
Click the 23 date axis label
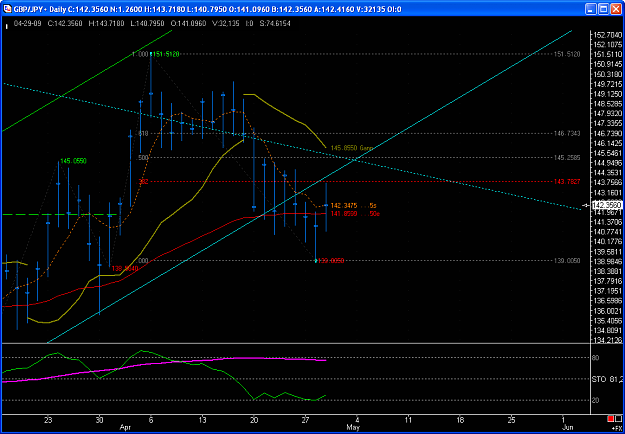pos(48,420)
